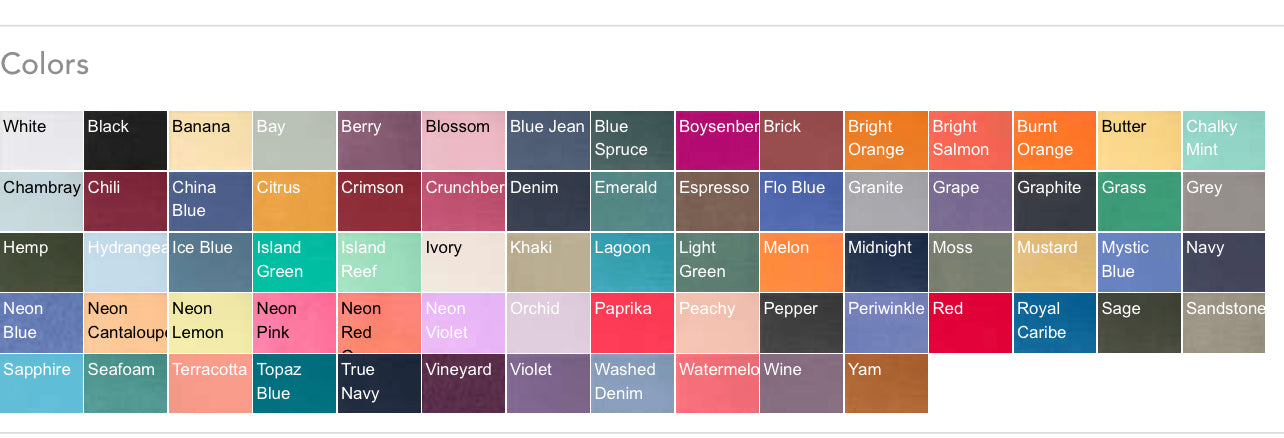Image resolution: width=1284 pixels, height=438 pixels.
Task: Select the Melon color swatch
Action: [801, 262]
